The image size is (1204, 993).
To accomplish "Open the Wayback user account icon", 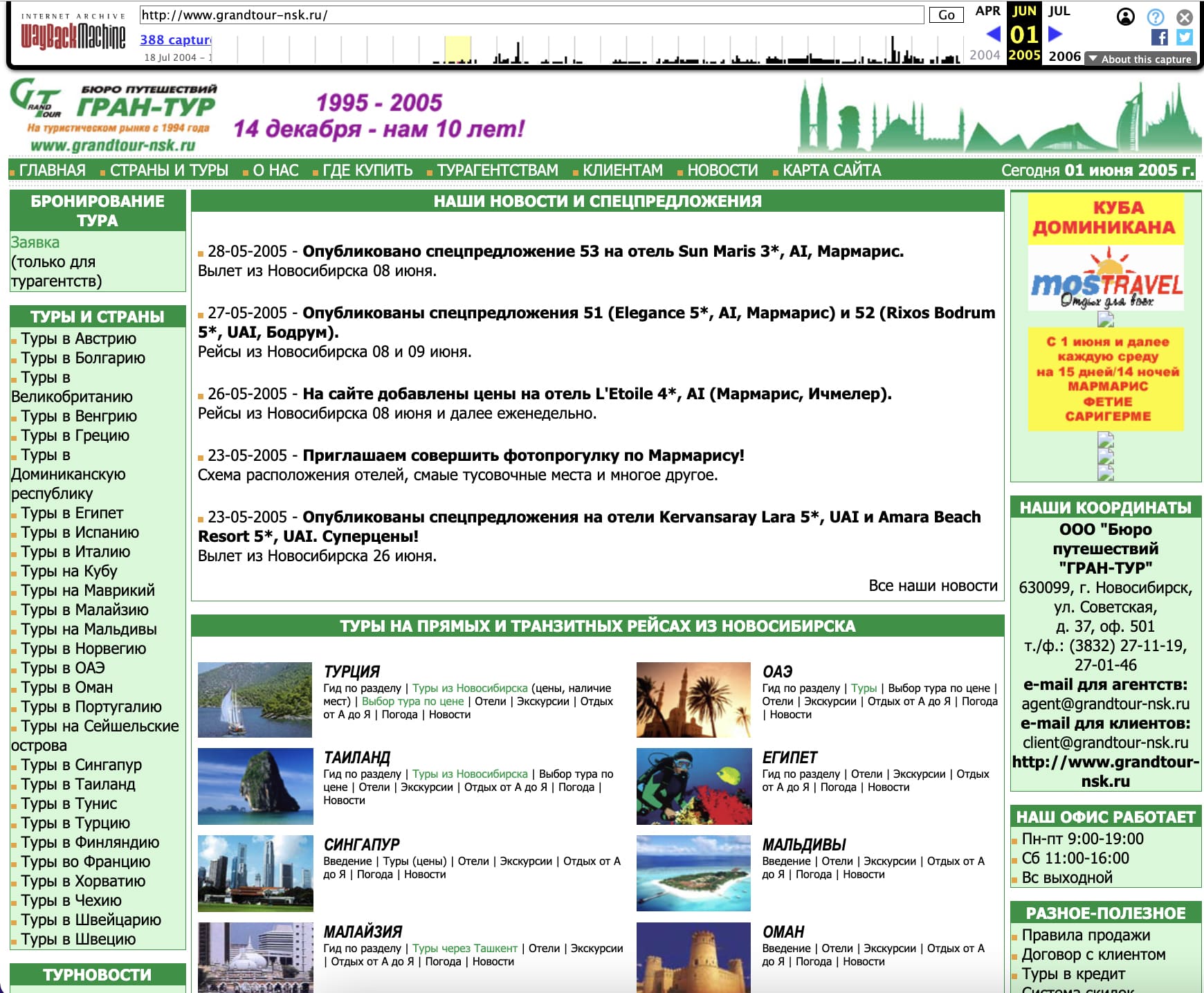I will point(1126,17).
